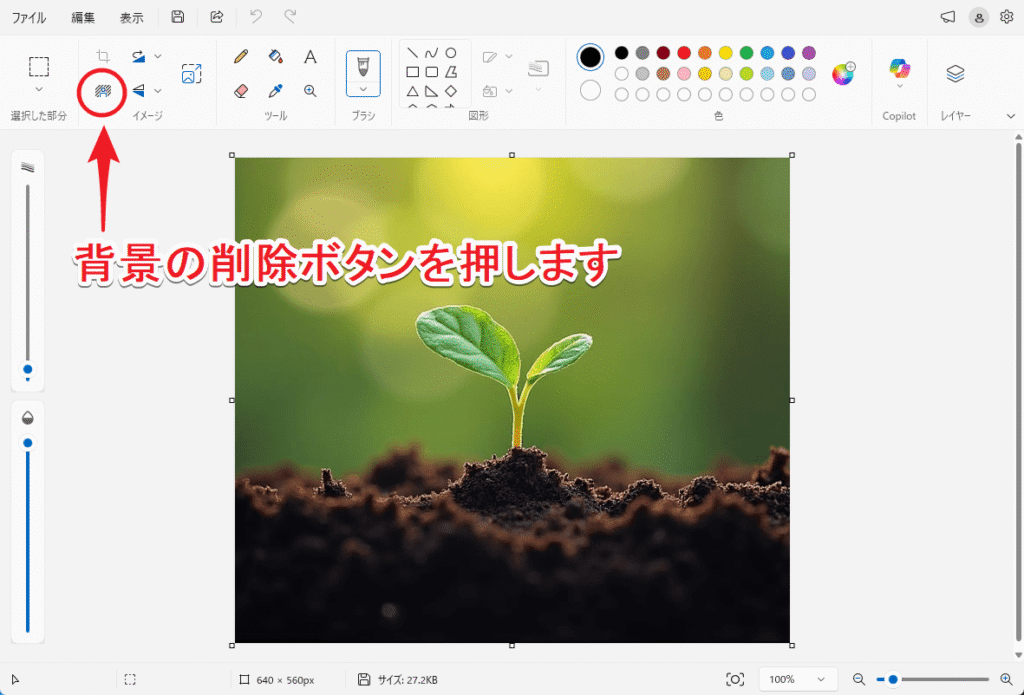Expand the flip options chevron
Screen dimensions: 1024x695
click(x=158, y=91)
